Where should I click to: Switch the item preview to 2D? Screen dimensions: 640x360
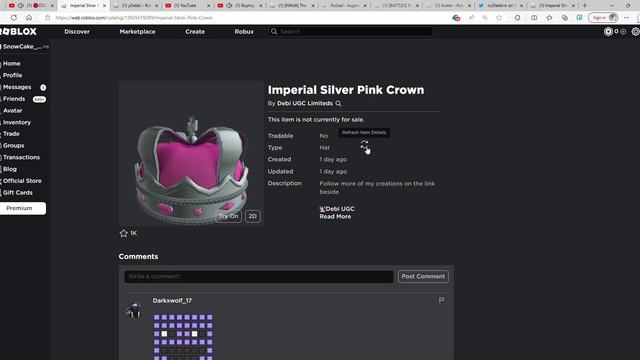[x=253, y=216]
